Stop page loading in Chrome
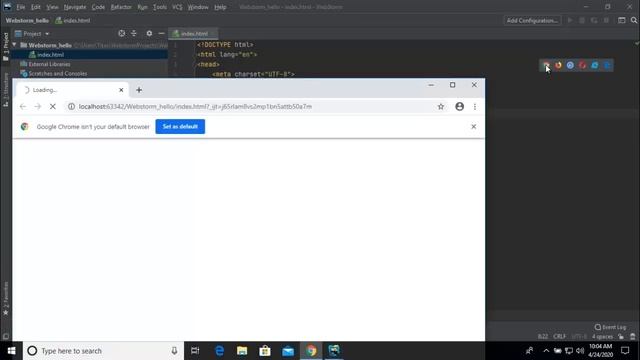 [53, 107]
